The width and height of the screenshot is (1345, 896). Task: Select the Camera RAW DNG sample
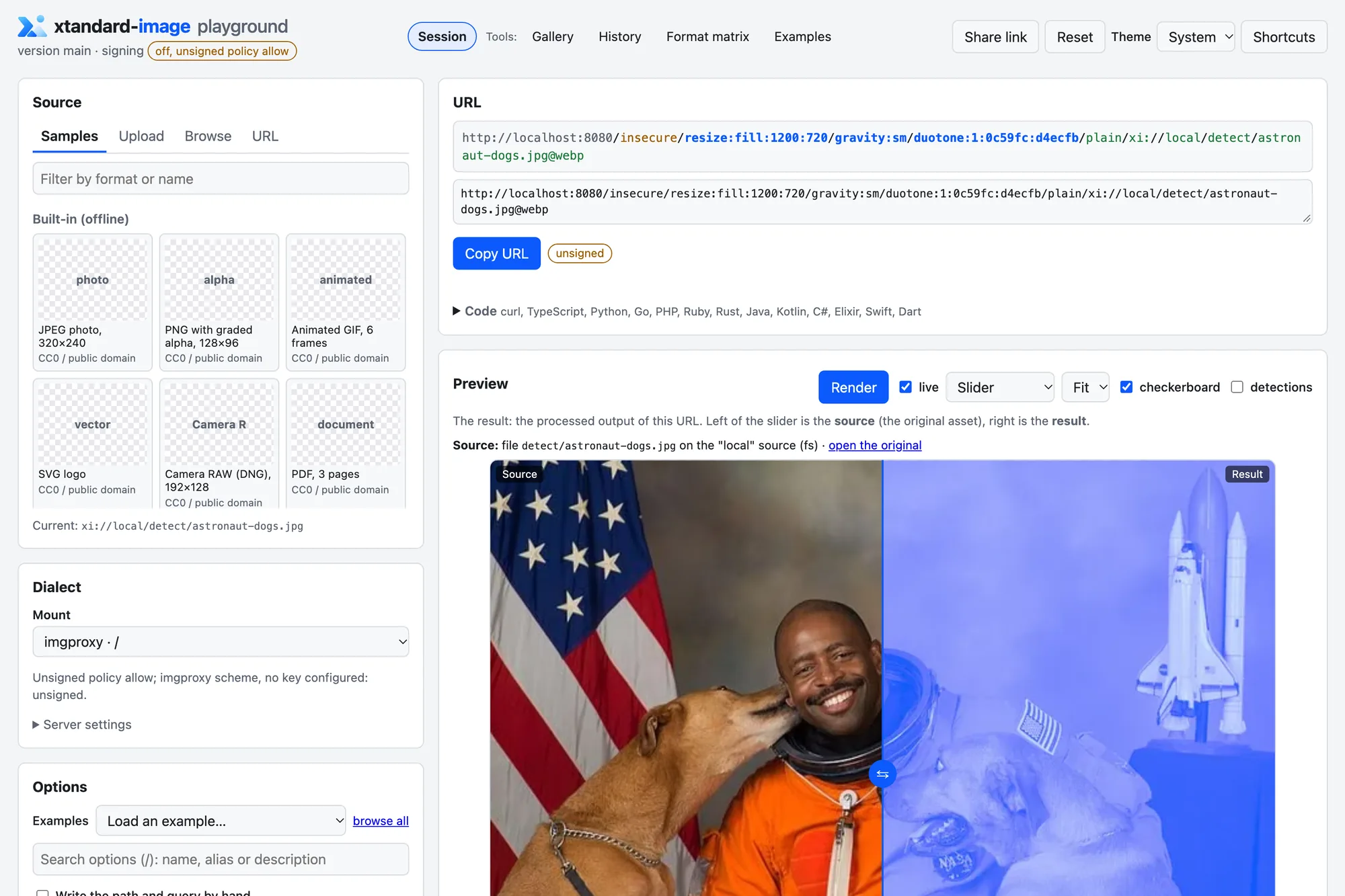[219, 444]
